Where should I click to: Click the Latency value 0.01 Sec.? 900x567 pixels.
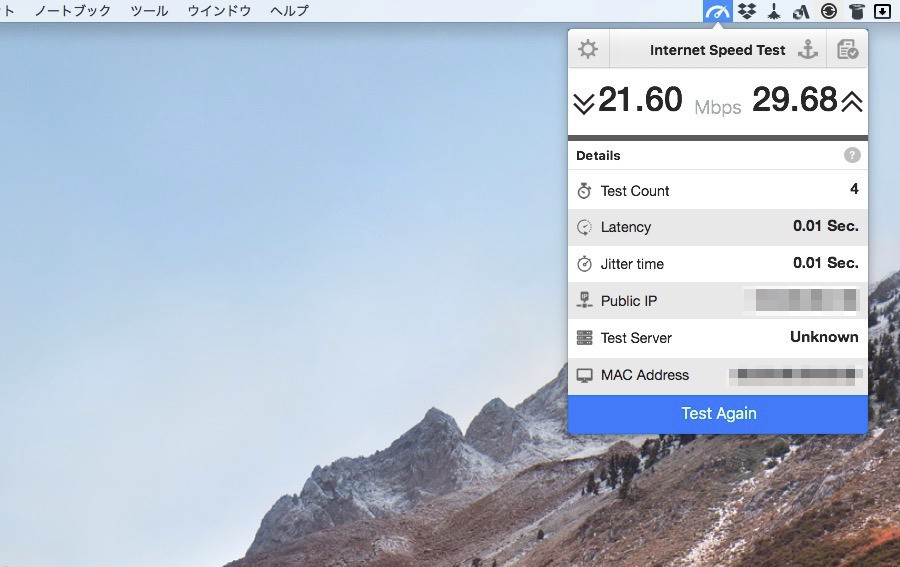[x=826, y=226]
